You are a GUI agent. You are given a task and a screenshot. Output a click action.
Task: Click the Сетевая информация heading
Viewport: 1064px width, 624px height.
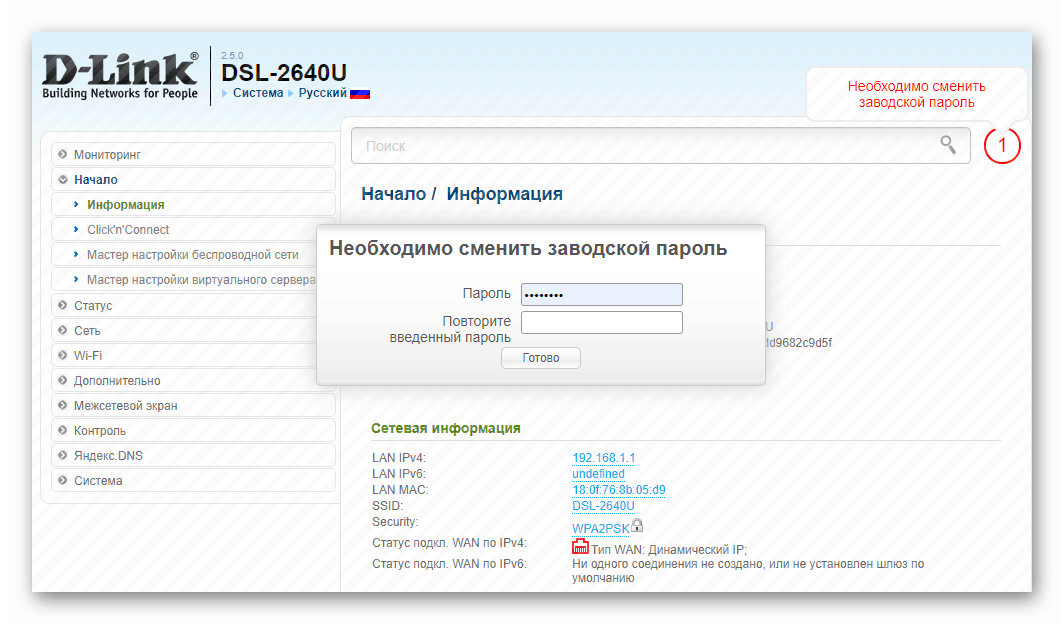[x=446, y=429]
